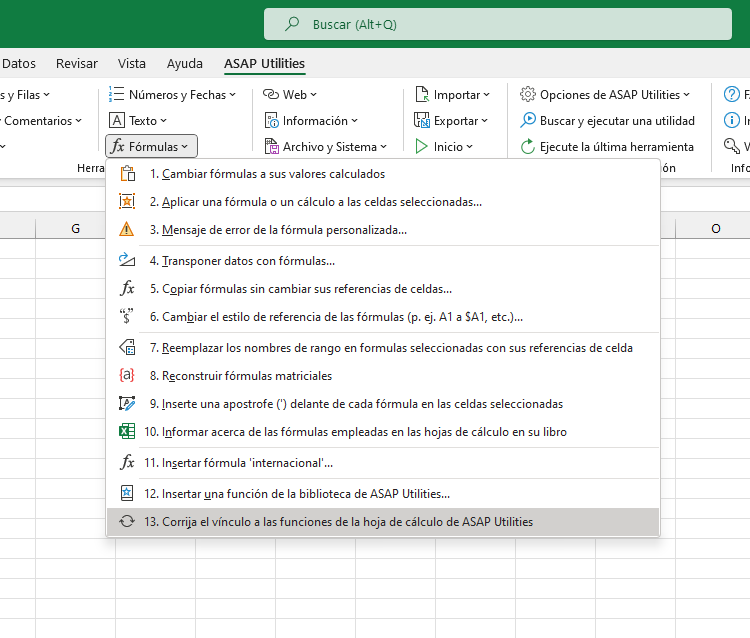Screen dimensions: 750x638
Task: Open the Inicio dropdown arrow
Action: coord(469,146)
